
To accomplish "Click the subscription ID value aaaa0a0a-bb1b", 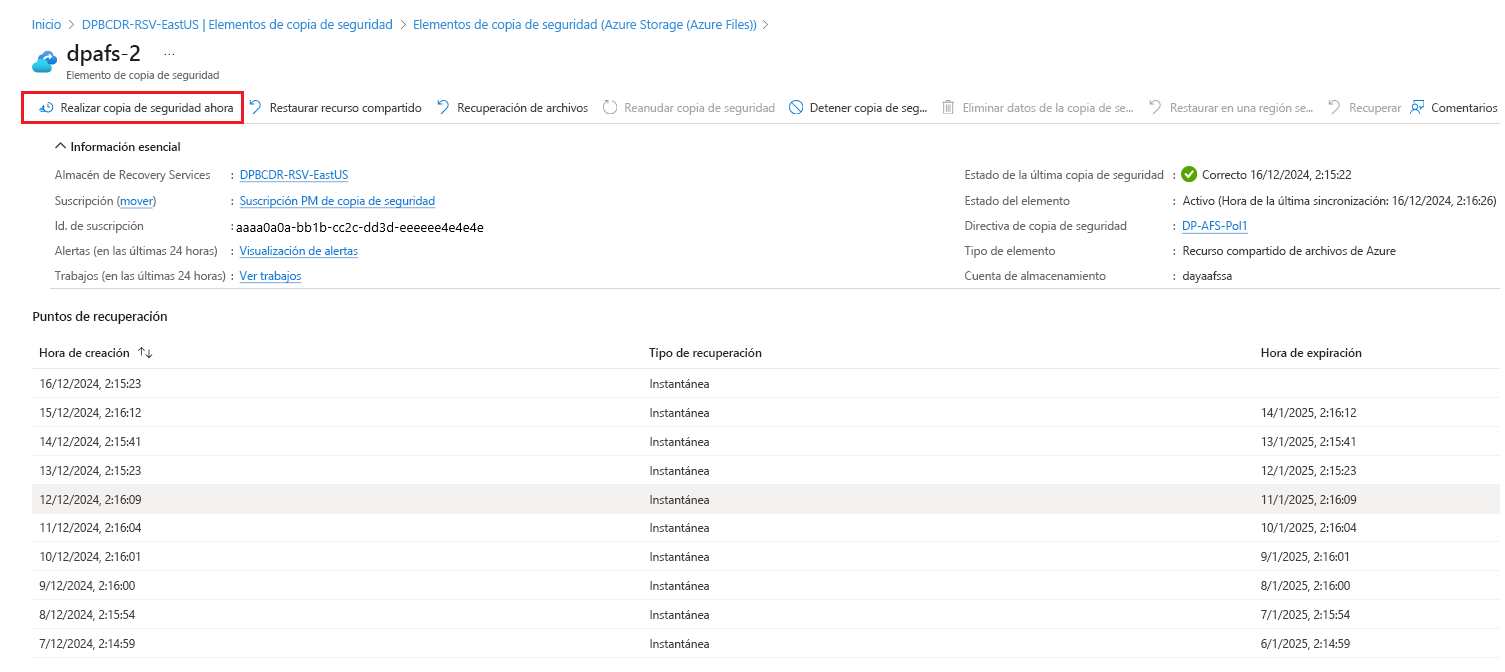I will point(360,227).
